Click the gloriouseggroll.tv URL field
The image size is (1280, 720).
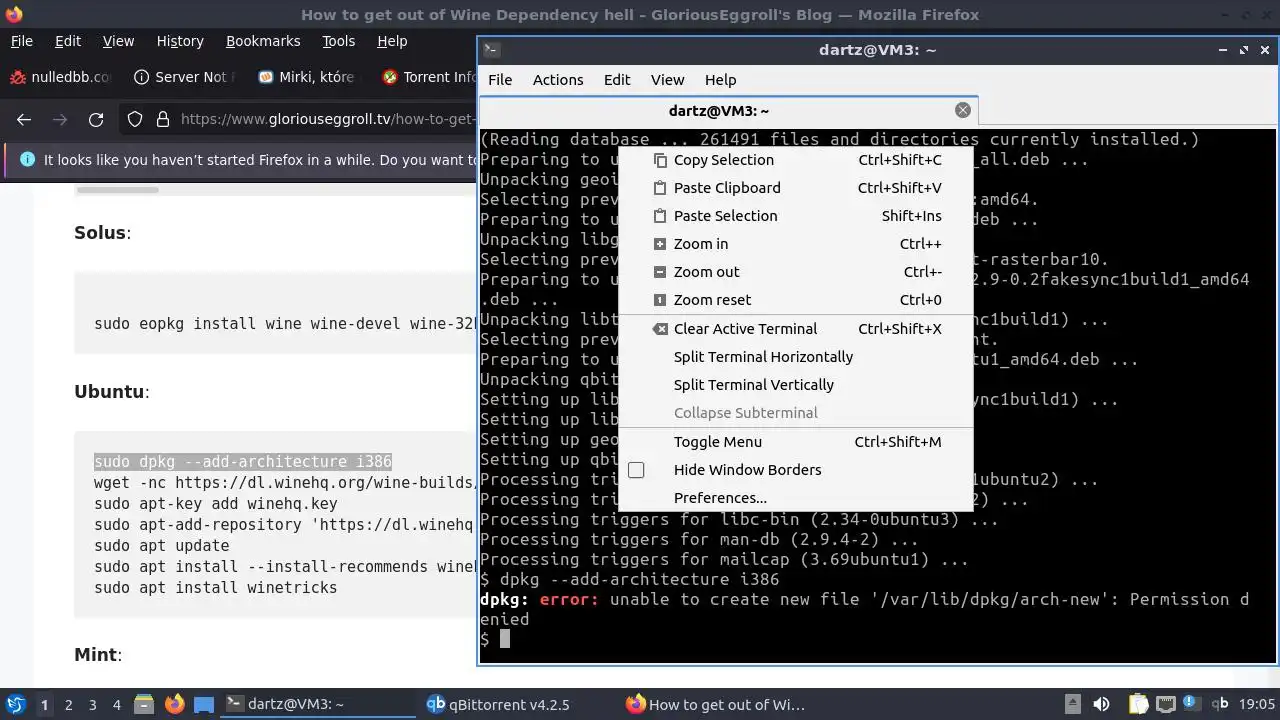pos(327,119)
